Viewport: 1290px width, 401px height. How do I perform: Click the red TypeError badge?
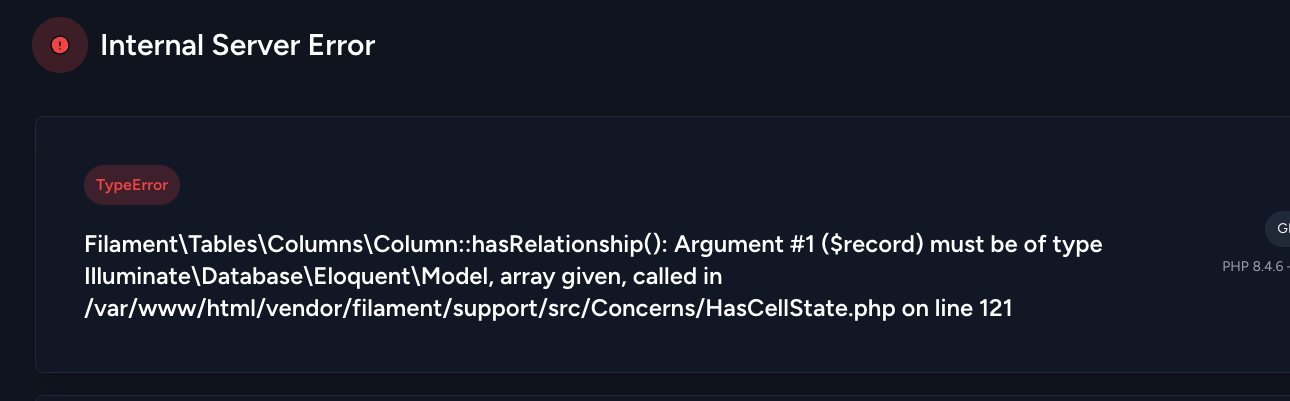pos(132,185)
